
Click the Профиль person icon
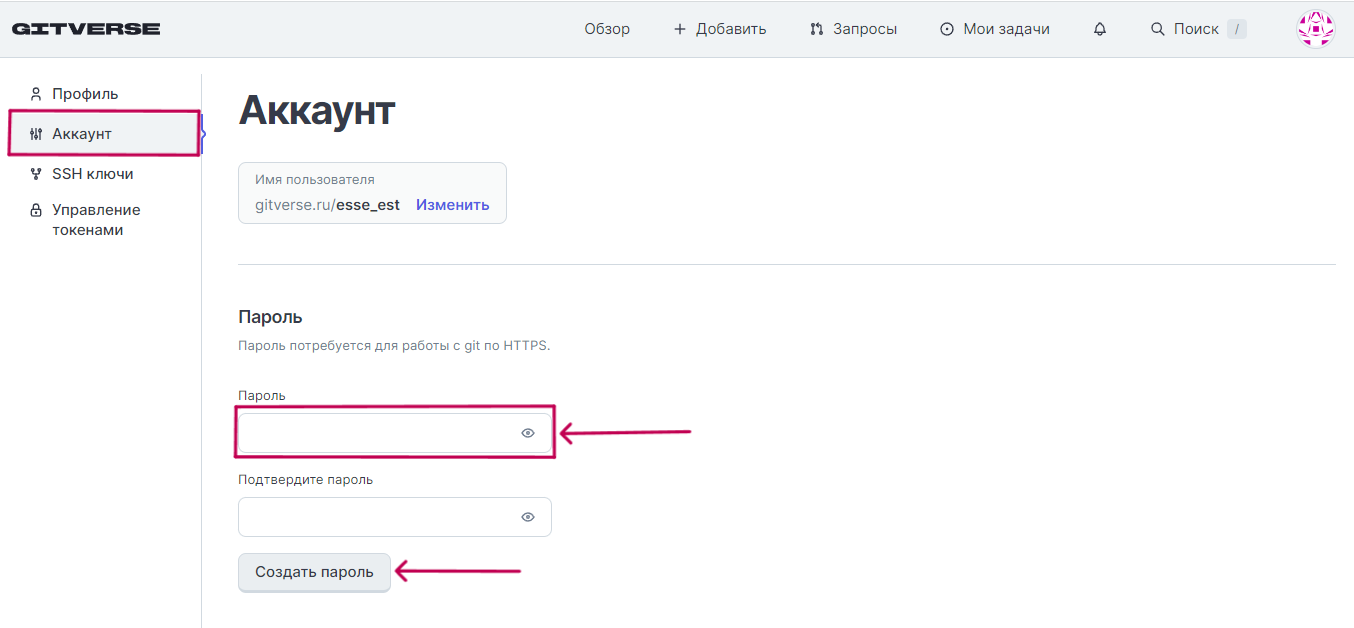pyautogui.click(x=36, y=94)
